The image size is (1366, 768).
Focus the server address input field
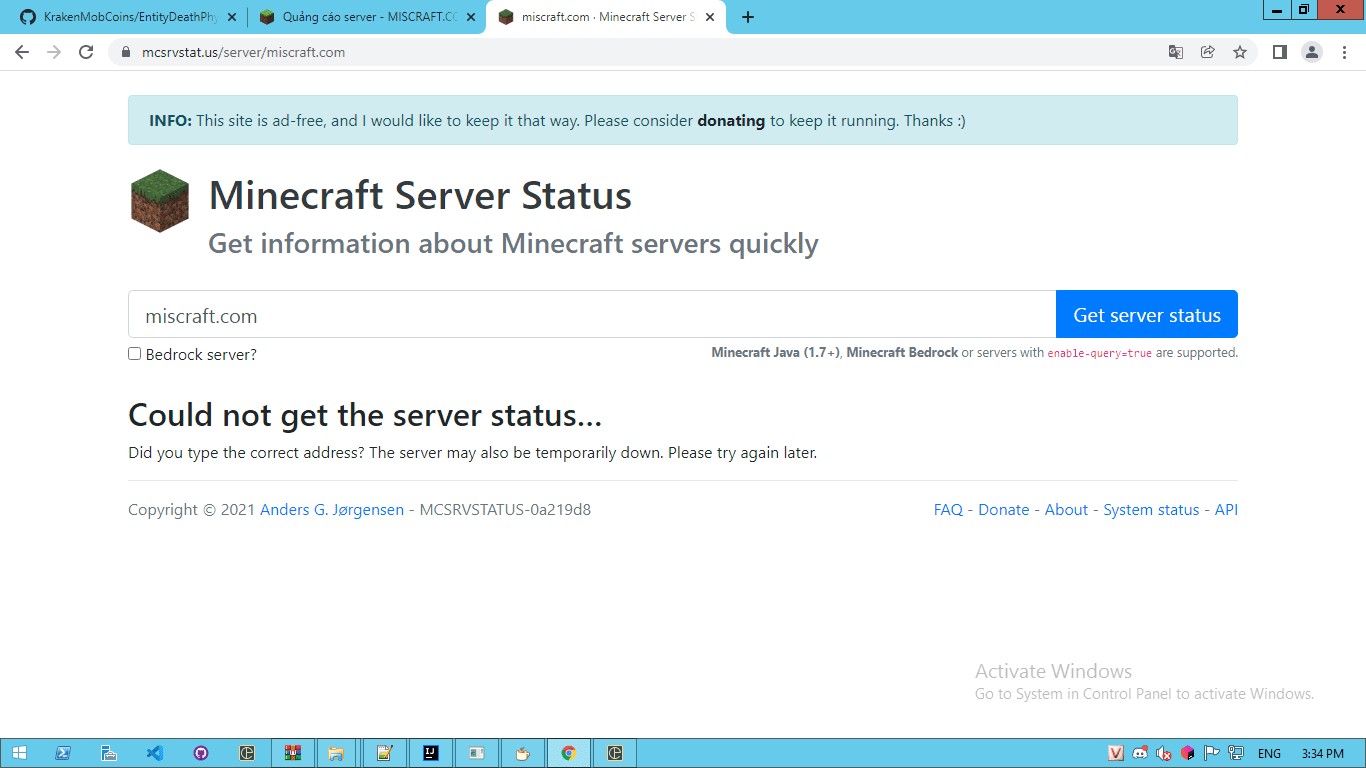(592, 315)
